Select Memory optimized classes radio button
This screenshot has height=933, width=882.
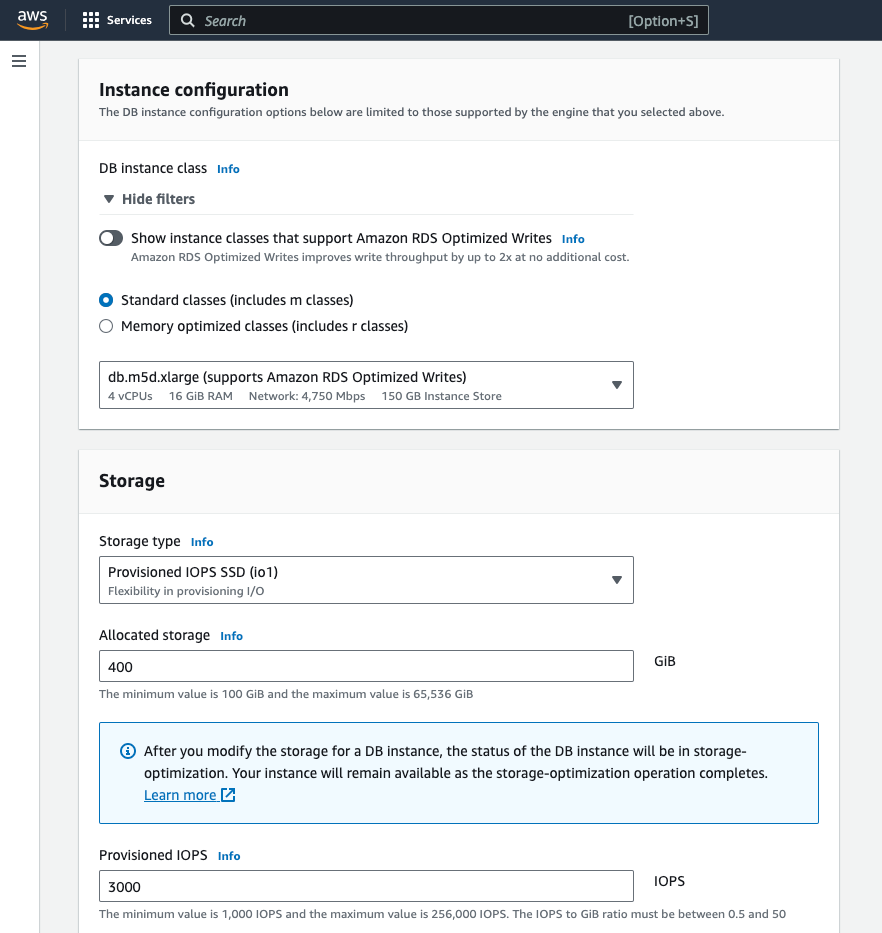(x=106, y=325)
